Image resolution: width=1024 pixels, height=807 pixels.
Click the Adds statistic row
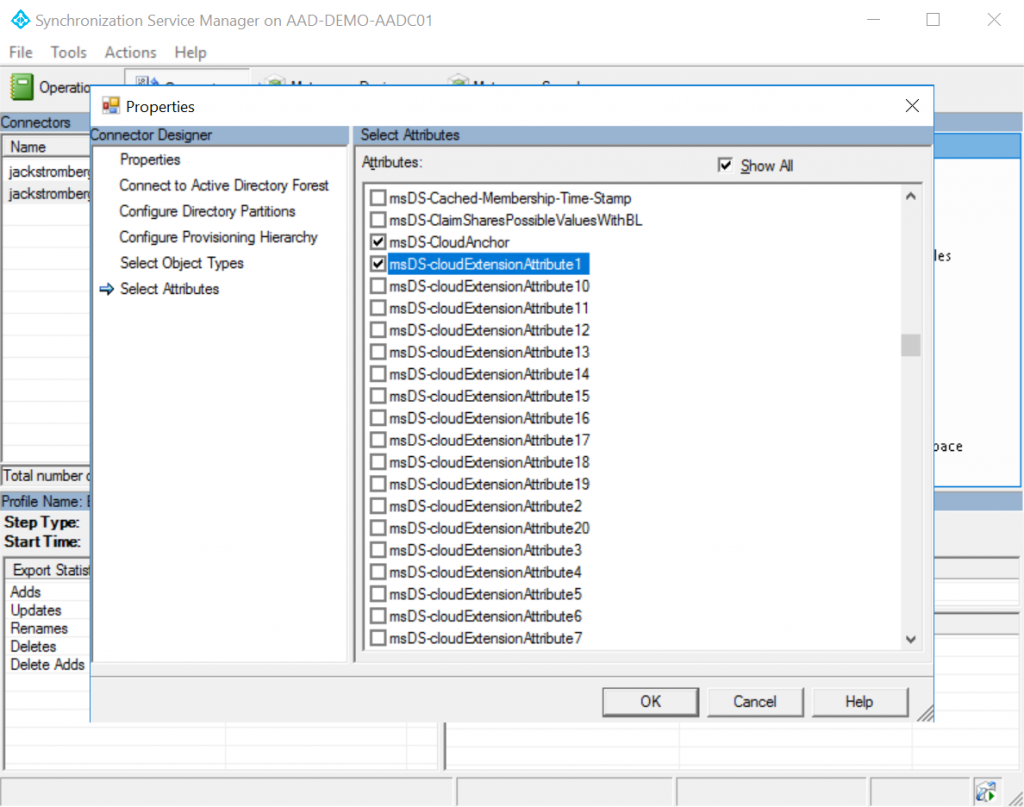click(48, 592)
